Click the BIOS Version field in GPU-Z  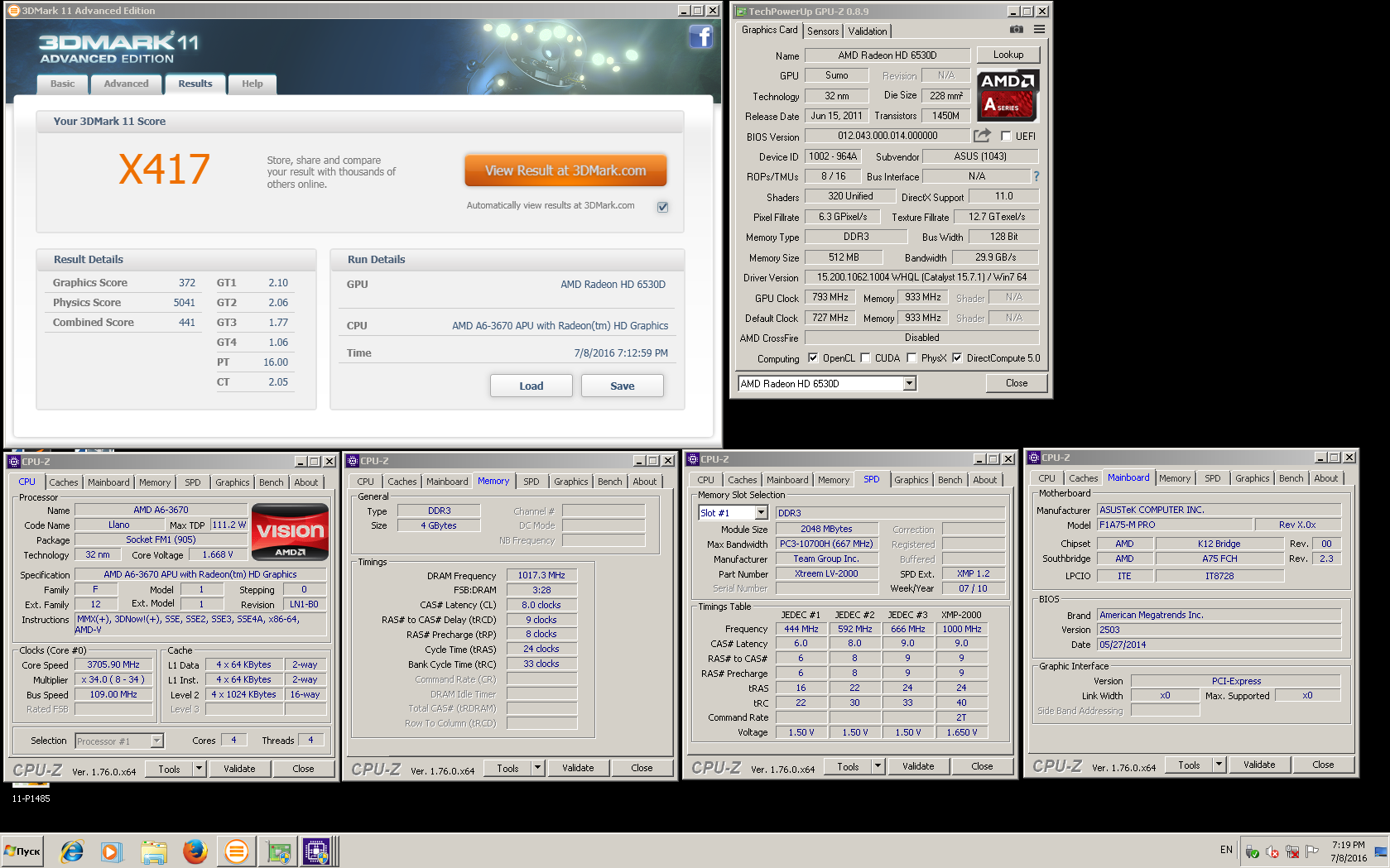tap(887, 136)
